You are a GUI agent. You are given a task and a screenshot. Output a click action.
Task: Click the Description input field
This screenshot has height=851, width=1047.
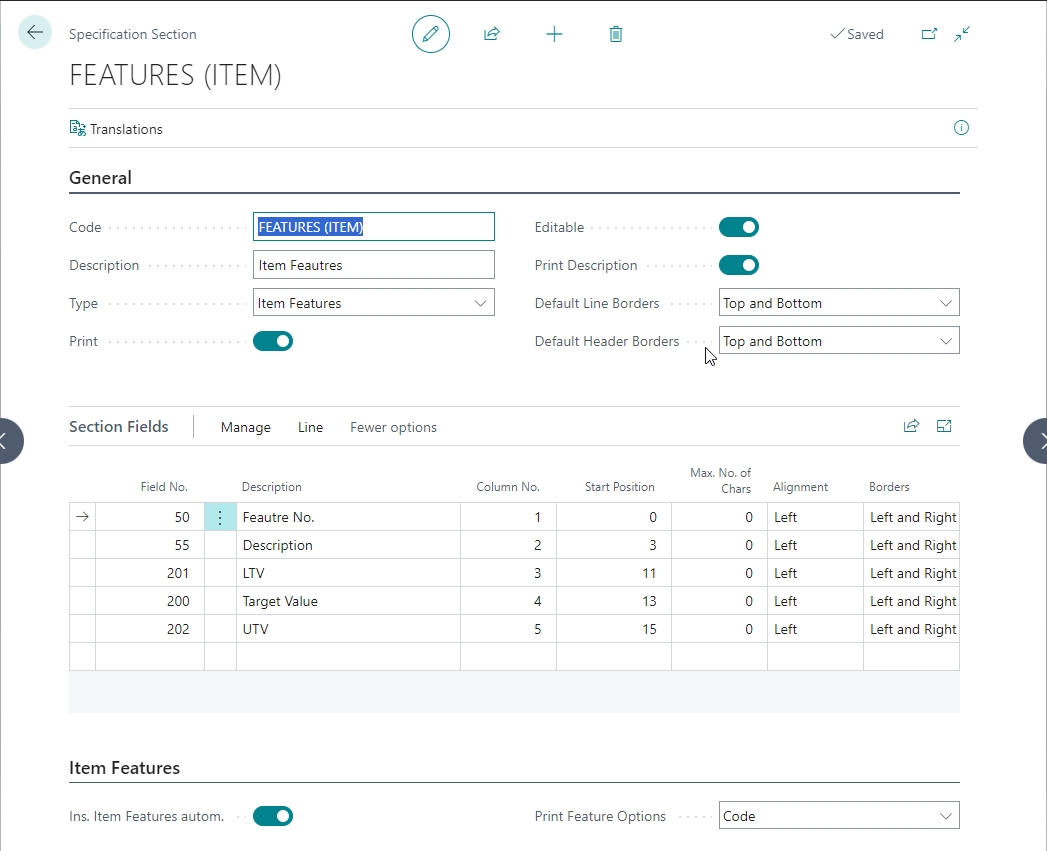pos(373,265)
